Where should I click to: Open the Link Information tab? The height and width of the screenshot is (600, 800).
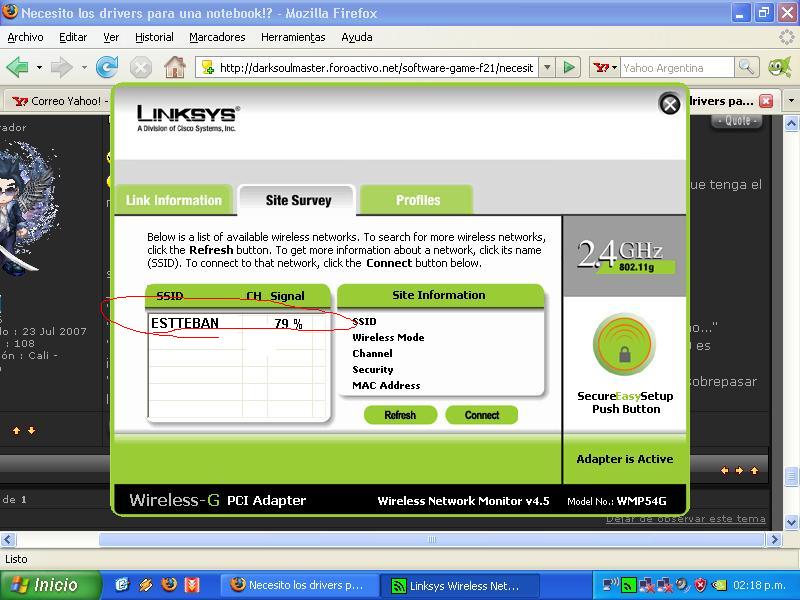(174, 200)
